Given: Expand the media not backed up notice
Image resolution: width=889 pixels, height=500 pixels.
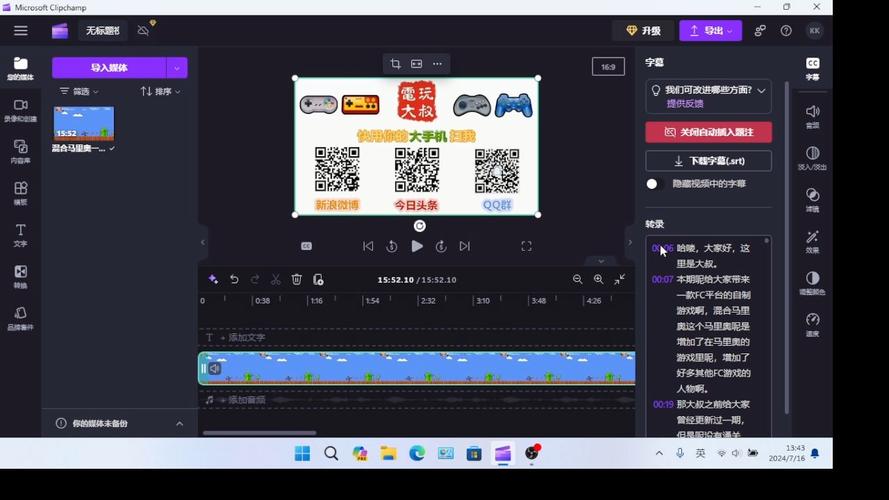Looking at the screenshot, I should coord(179,423).
